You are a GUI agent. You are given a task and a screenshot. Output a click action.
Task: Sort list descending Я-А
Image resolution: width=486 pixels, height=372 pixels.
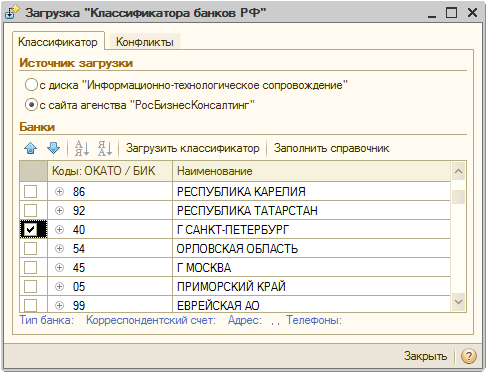click(105, 148)
